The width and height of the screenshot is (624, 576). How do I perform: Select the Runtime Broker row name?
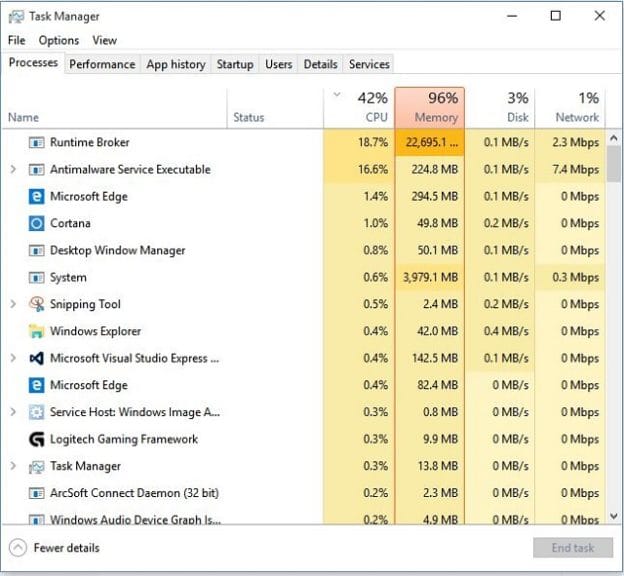click(90, 143)
